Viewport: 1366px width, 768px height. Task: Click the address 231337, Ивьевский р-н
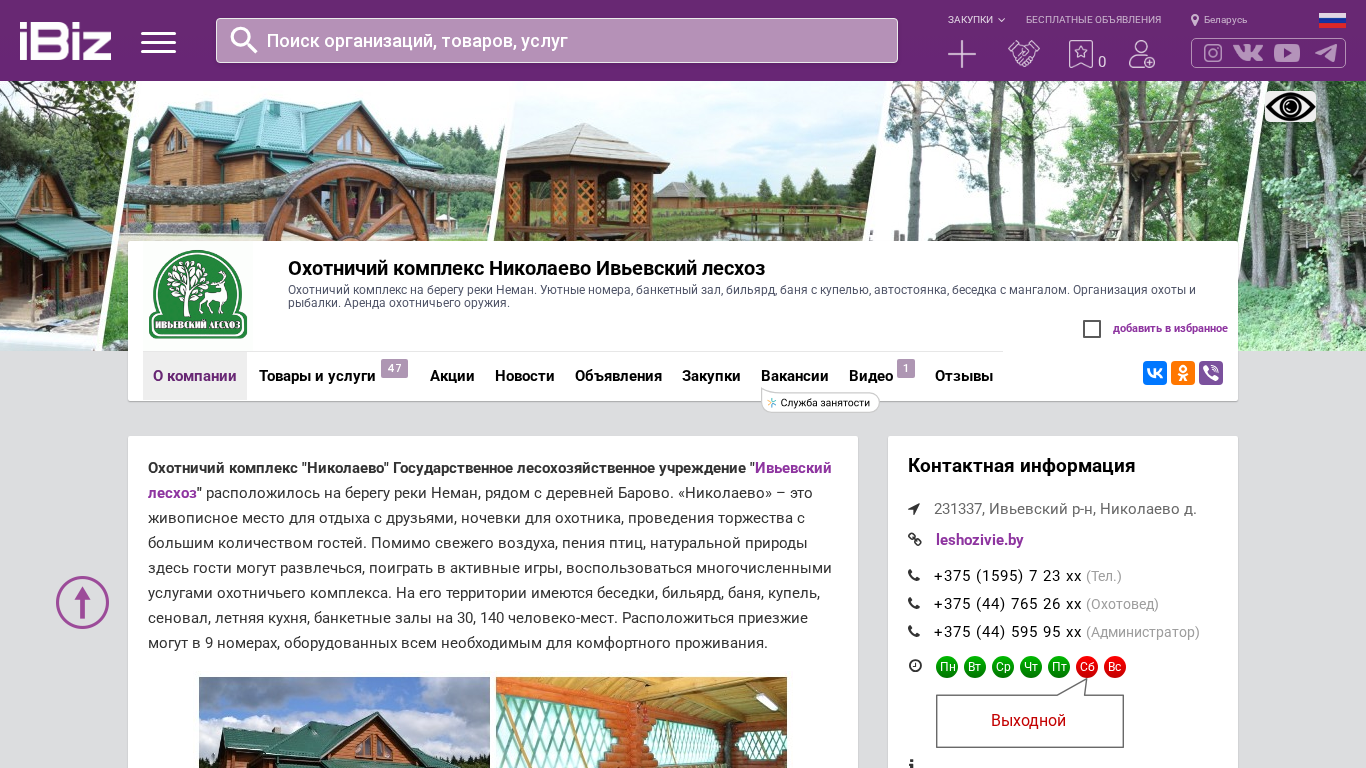click(1065, 509)
